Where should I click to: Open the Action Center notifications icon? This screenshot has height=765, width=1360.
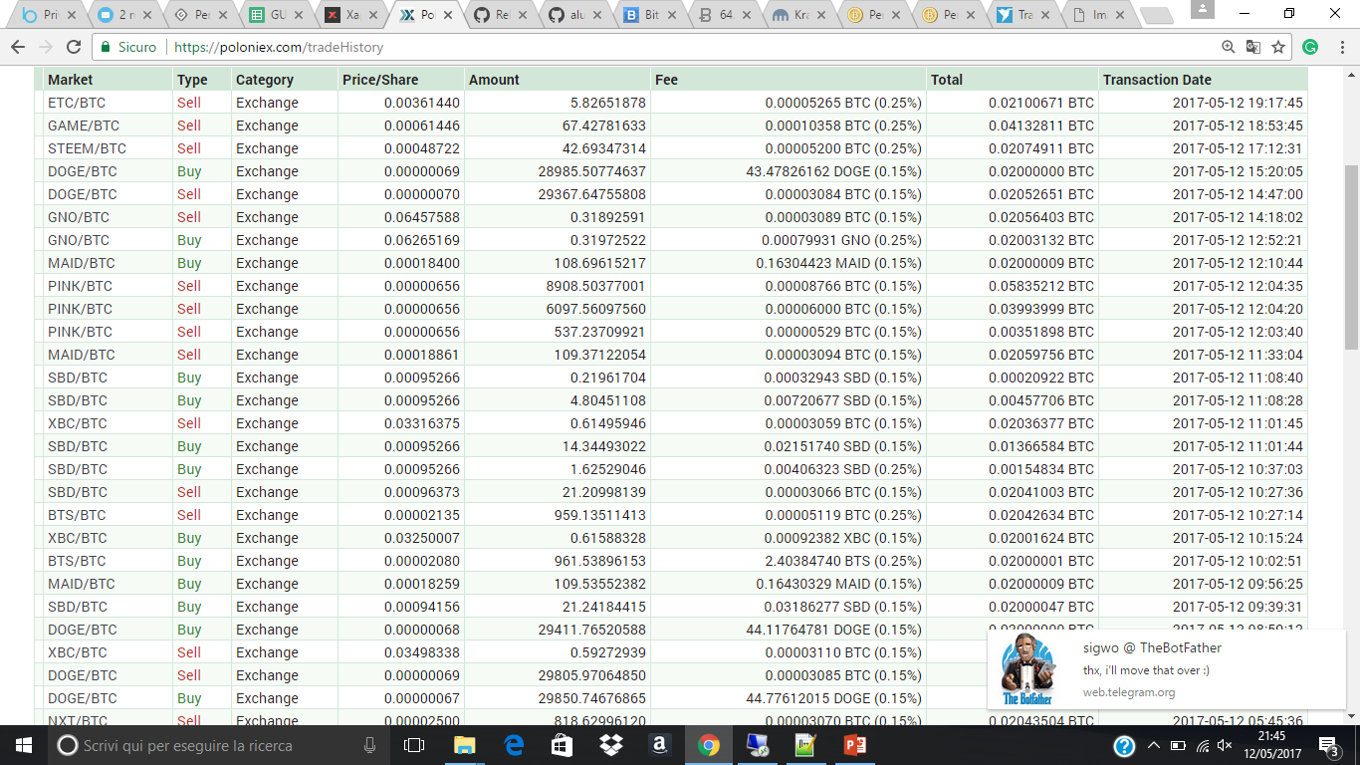pyautogui.click(x=1329, y=745)
